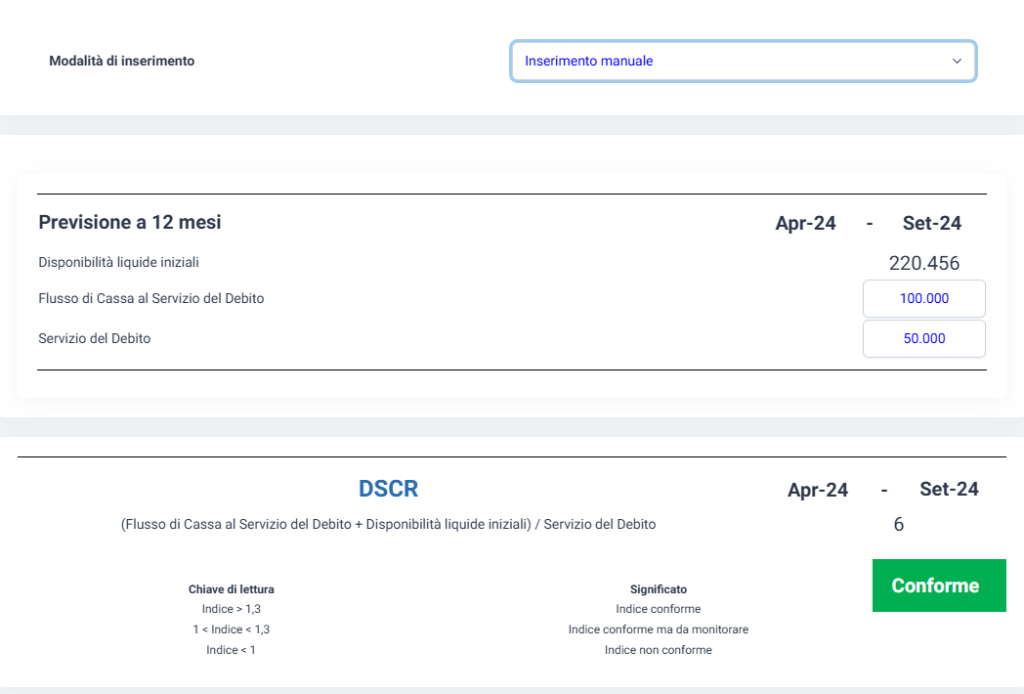This screenshot has height=694, width=1024.
Task: Click the DSCR formula description text
Action: tap(388, 524)
